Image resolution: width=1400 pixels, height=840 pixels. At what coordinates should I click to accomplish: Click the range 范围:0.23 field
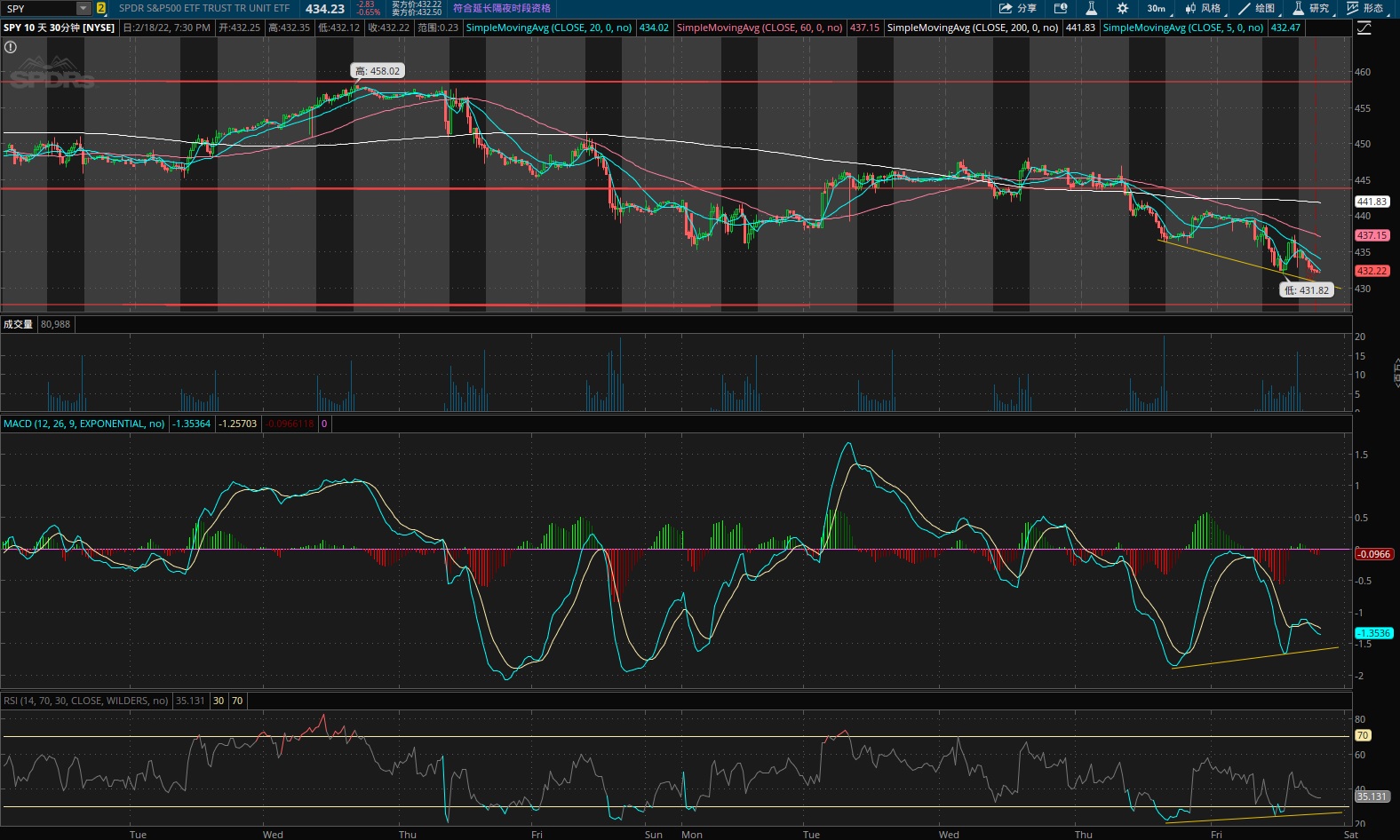[x=438, y=28]
